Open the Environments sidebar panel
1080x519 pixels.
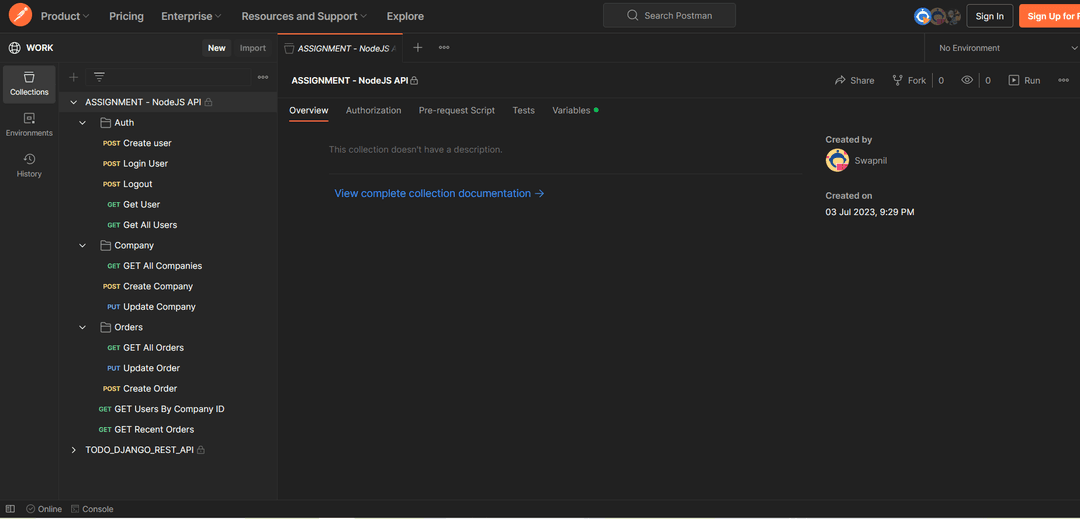29,125
